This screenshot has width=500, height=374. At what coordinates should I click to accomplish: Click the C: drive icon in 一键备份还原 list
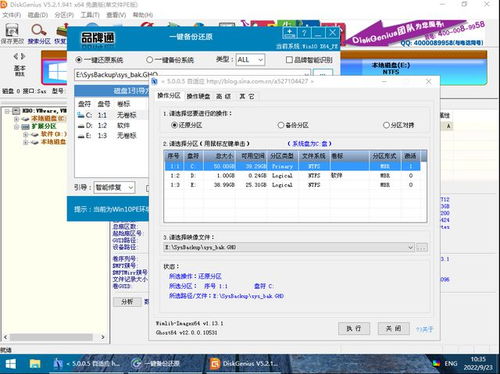(81, 115)
